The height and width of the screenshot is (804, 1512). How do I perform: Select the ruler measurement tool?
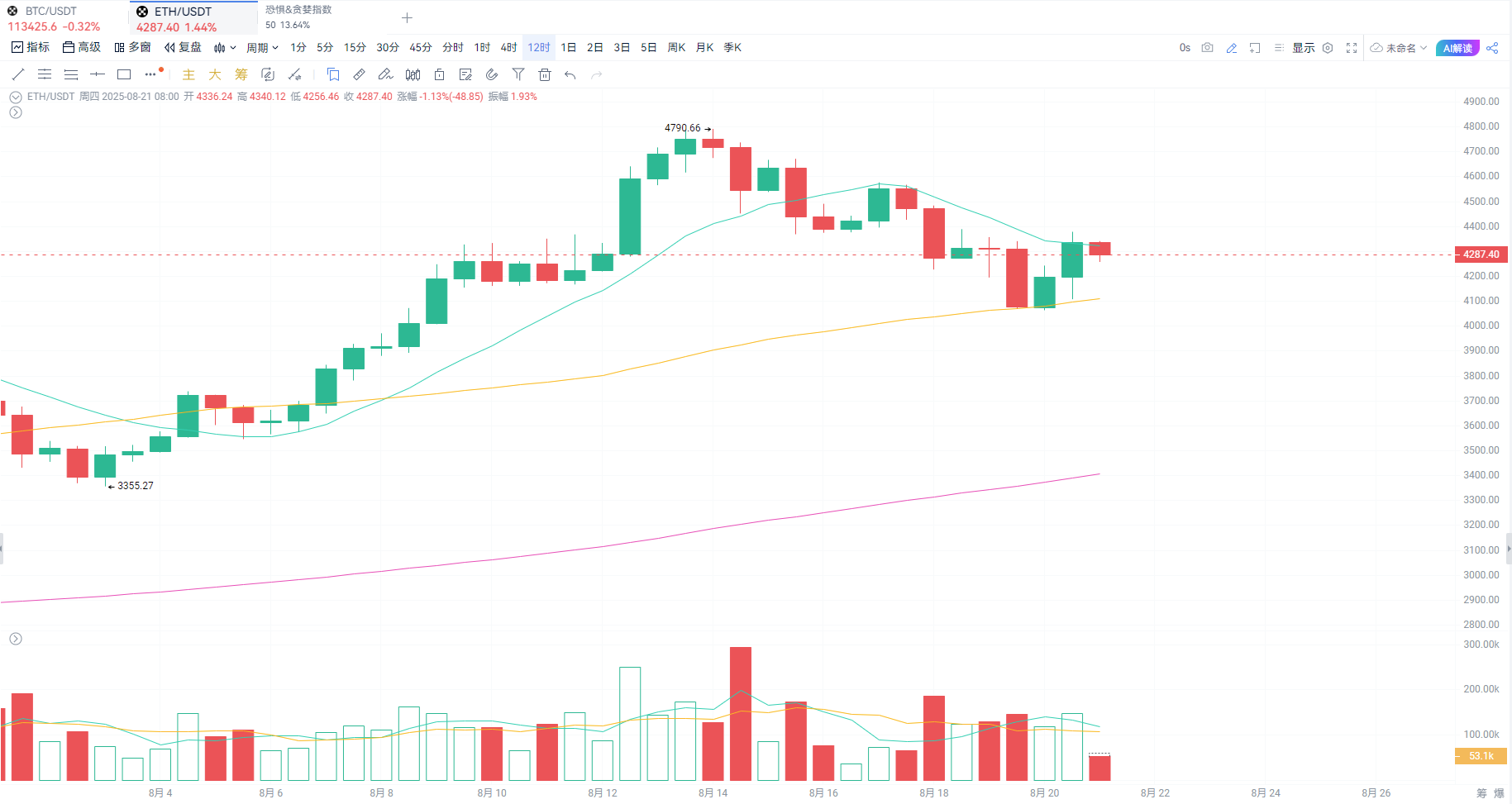click(x=359, y=74)
